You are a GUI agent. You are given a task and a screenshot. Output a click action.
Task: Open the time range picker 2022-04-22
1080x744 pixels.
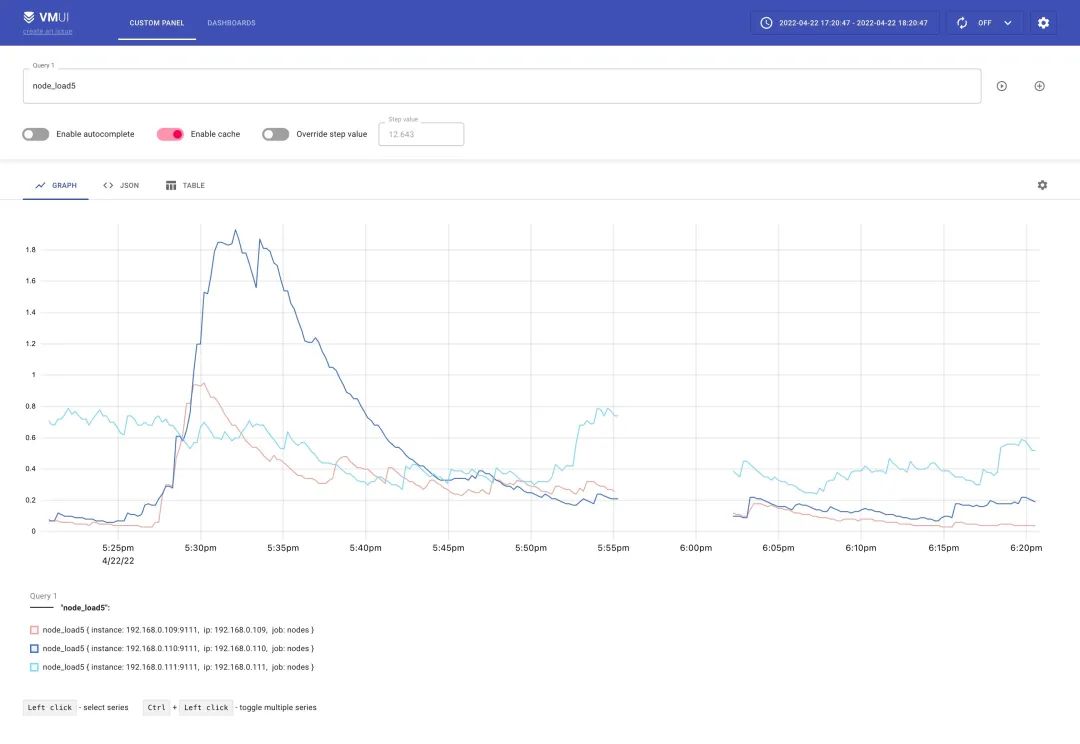[853, 23]
